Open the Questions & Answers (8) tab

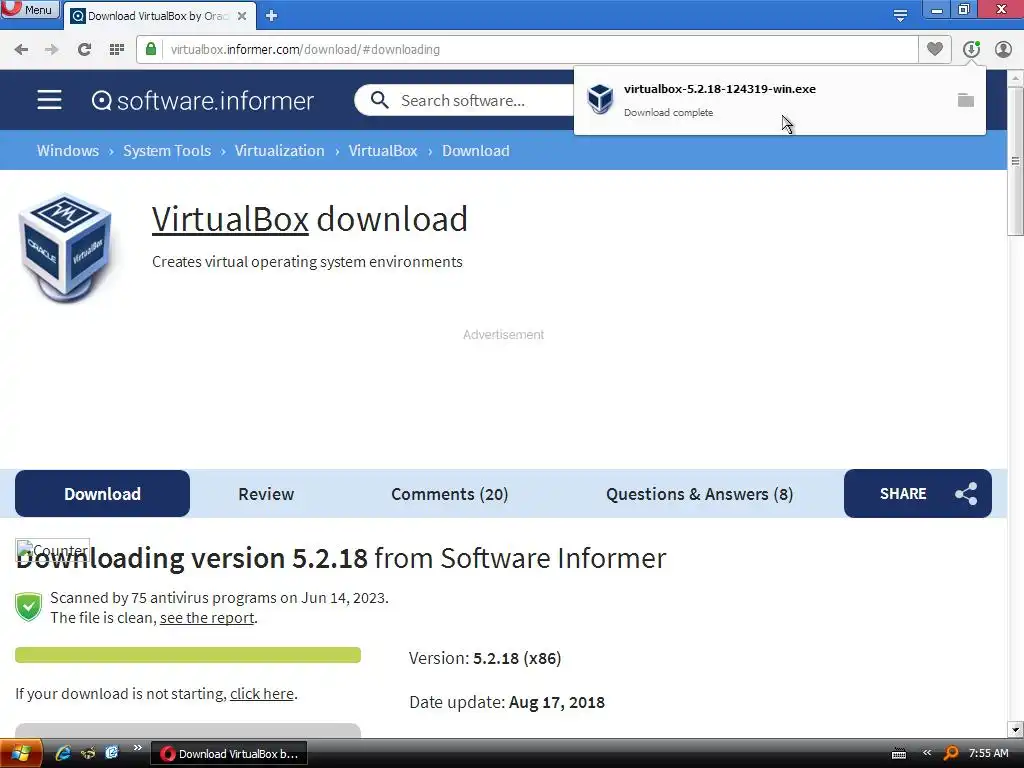pos(699,494)
